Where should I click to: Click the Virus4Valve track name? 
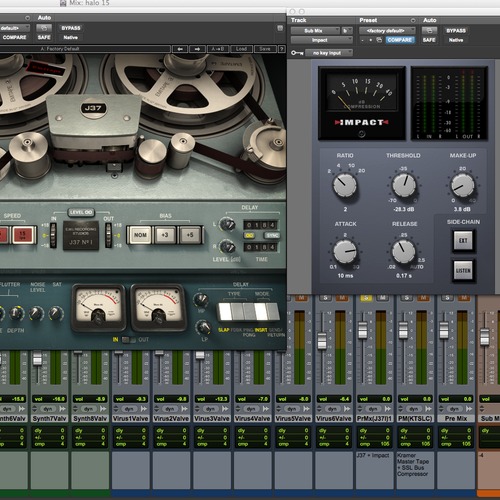pyautogui.click(x=252, y=418)
